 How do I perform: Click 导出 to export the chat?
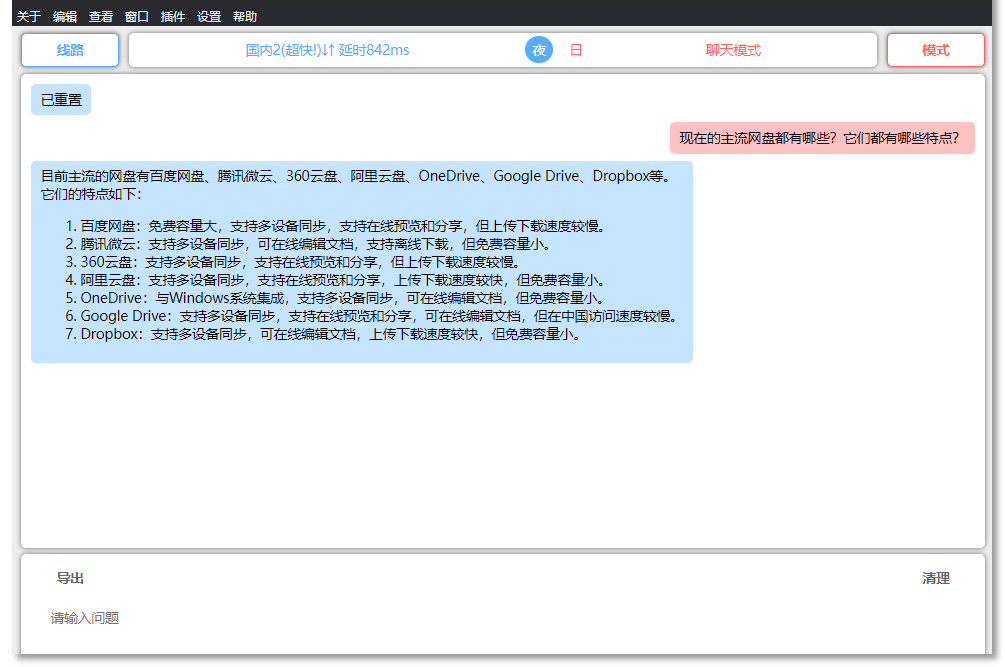70,578
